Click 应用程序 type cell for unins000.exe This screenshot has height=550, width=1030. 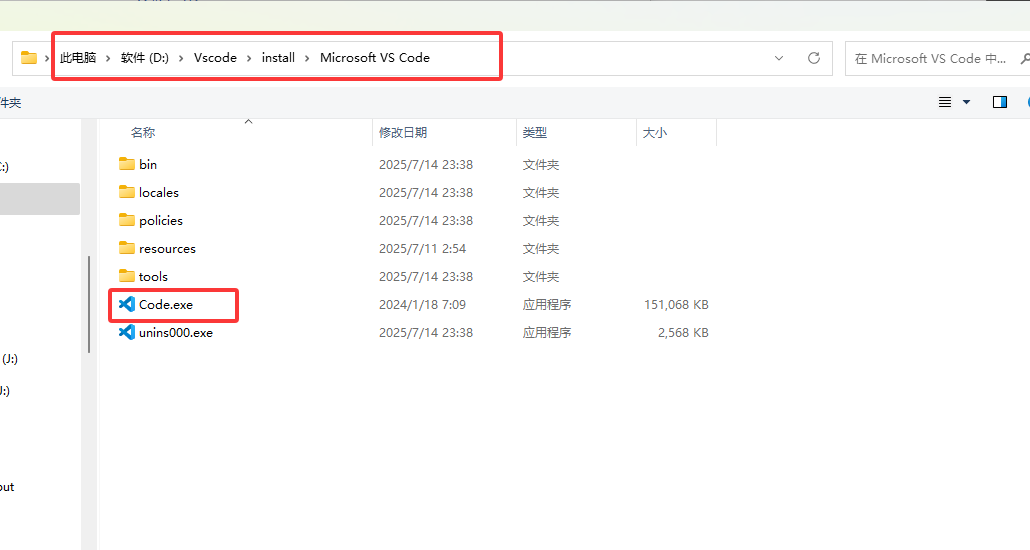click(x=547, y=332)
